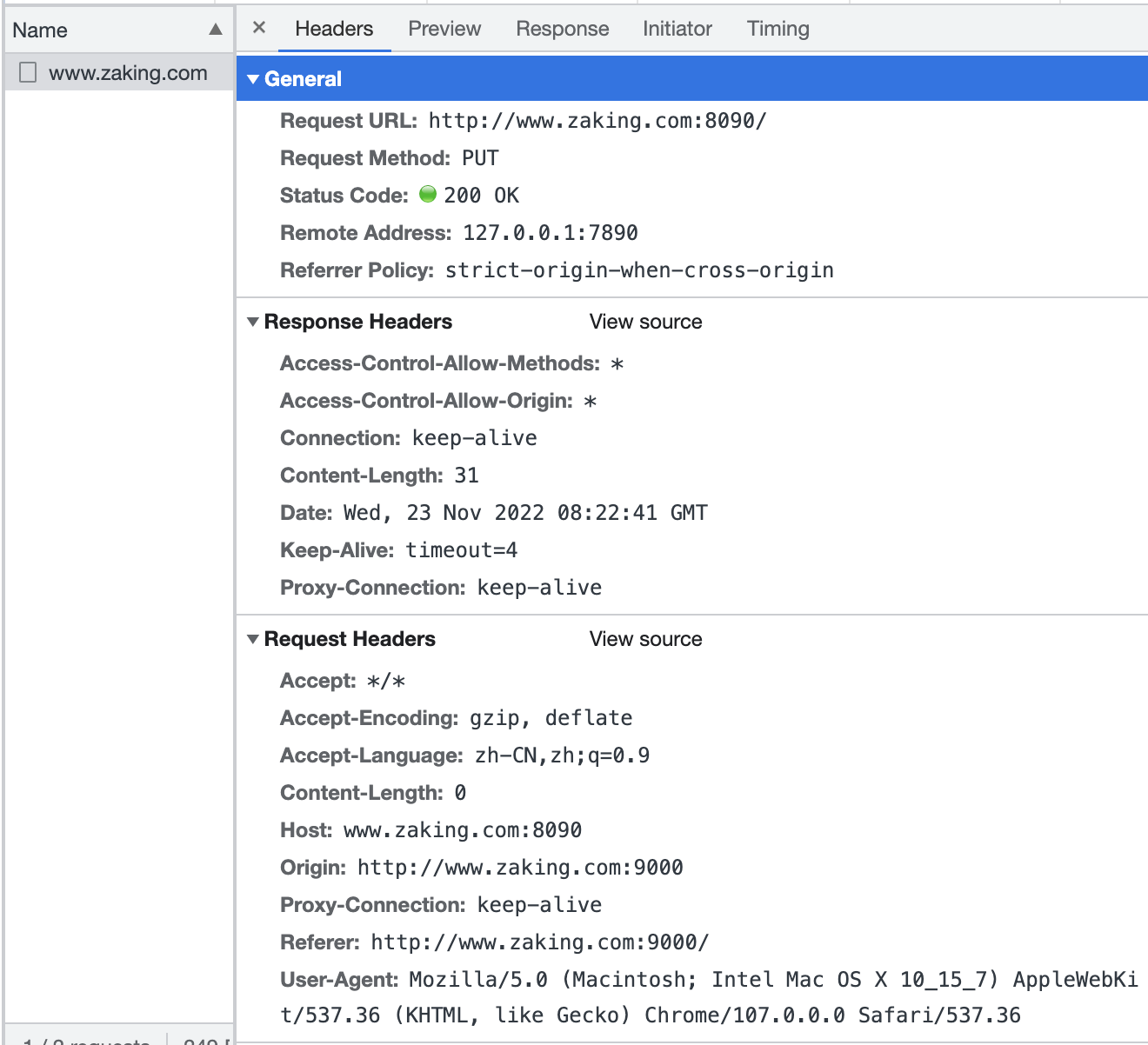Viewport: 1148px width, 1045px height.
Task: Click the Date header value Wed, 23 Nov 2022
Action: point(525,513)
